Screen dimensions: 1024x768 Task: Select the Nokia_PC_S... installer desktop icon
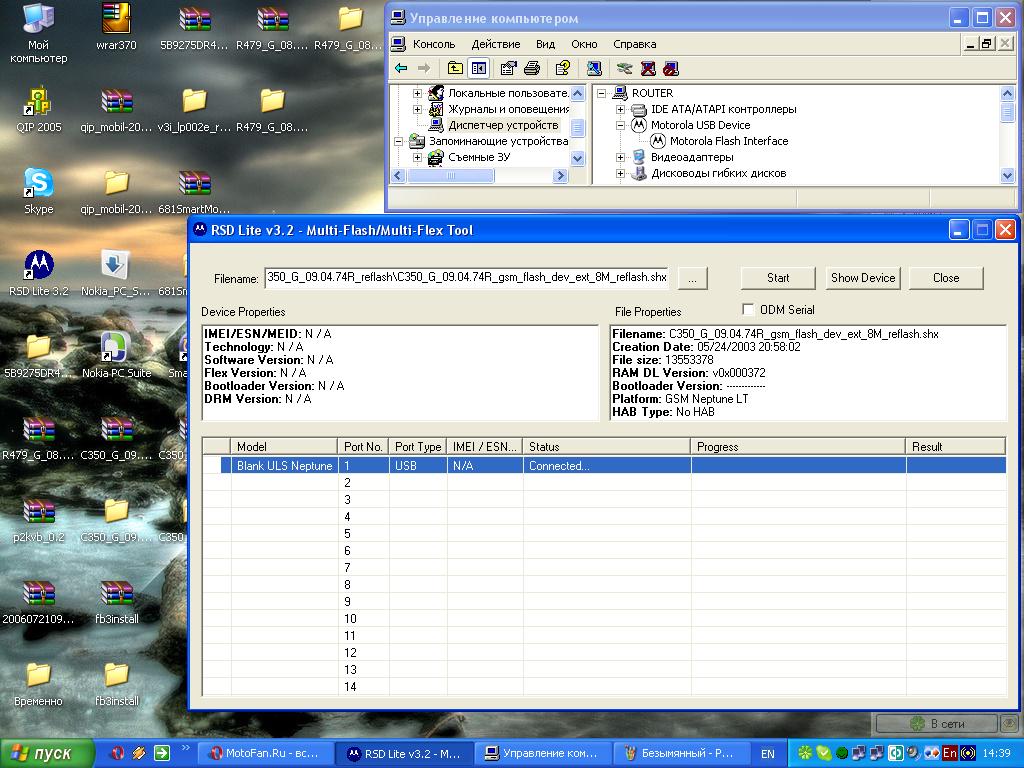point(116,274)
